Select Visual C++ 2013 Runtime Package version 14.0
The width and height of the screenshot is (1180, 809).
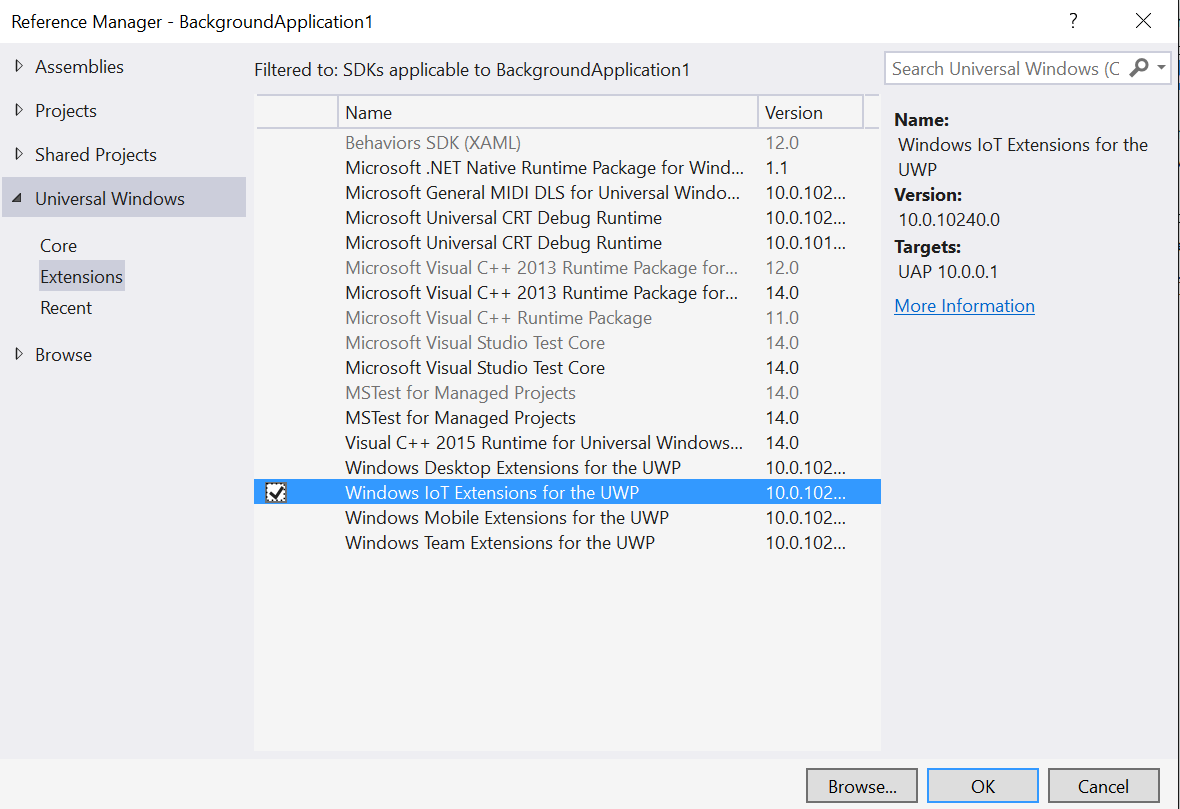point(567,292)
